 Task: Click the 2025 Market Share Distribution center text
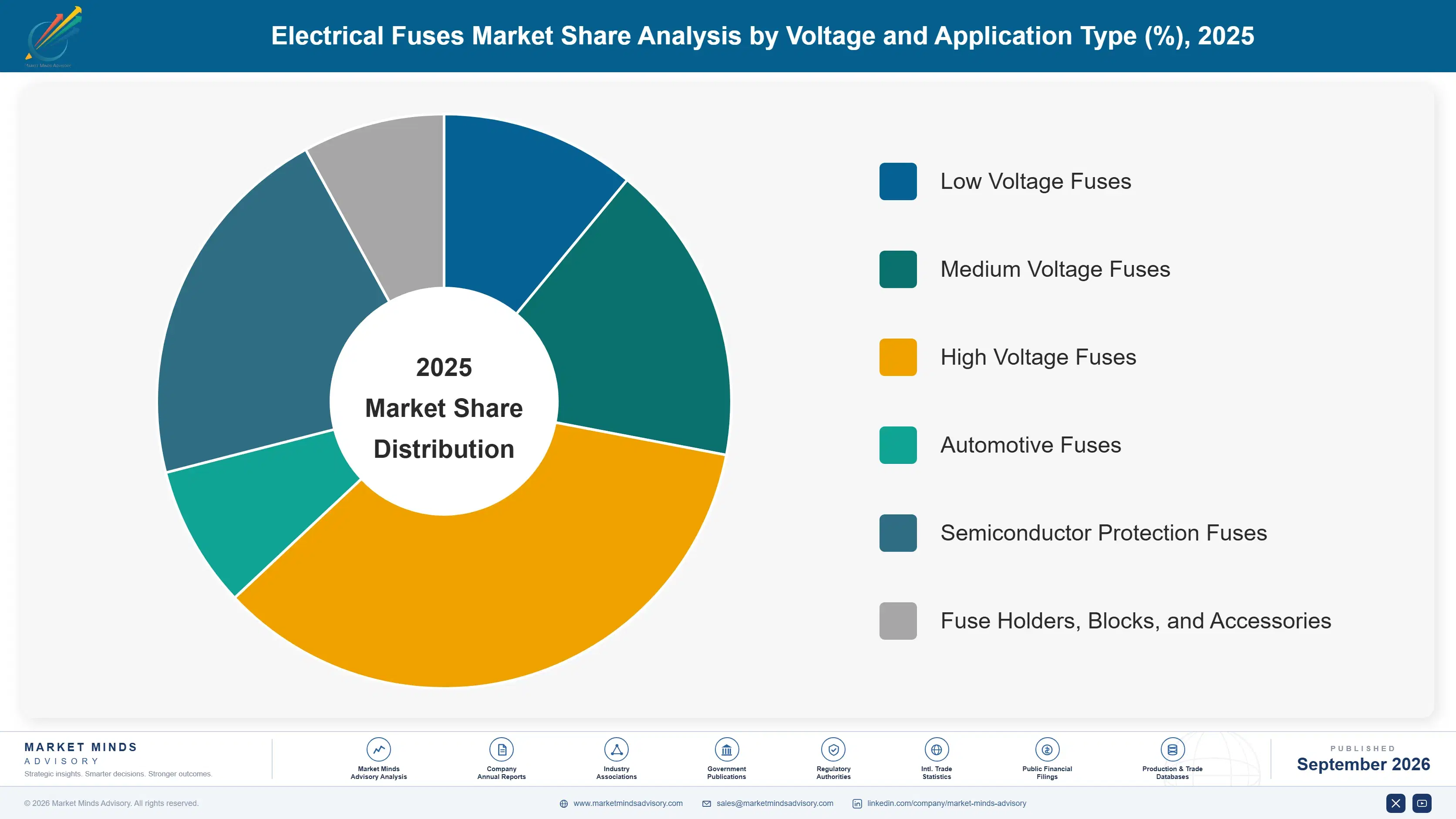click(444, 408)
